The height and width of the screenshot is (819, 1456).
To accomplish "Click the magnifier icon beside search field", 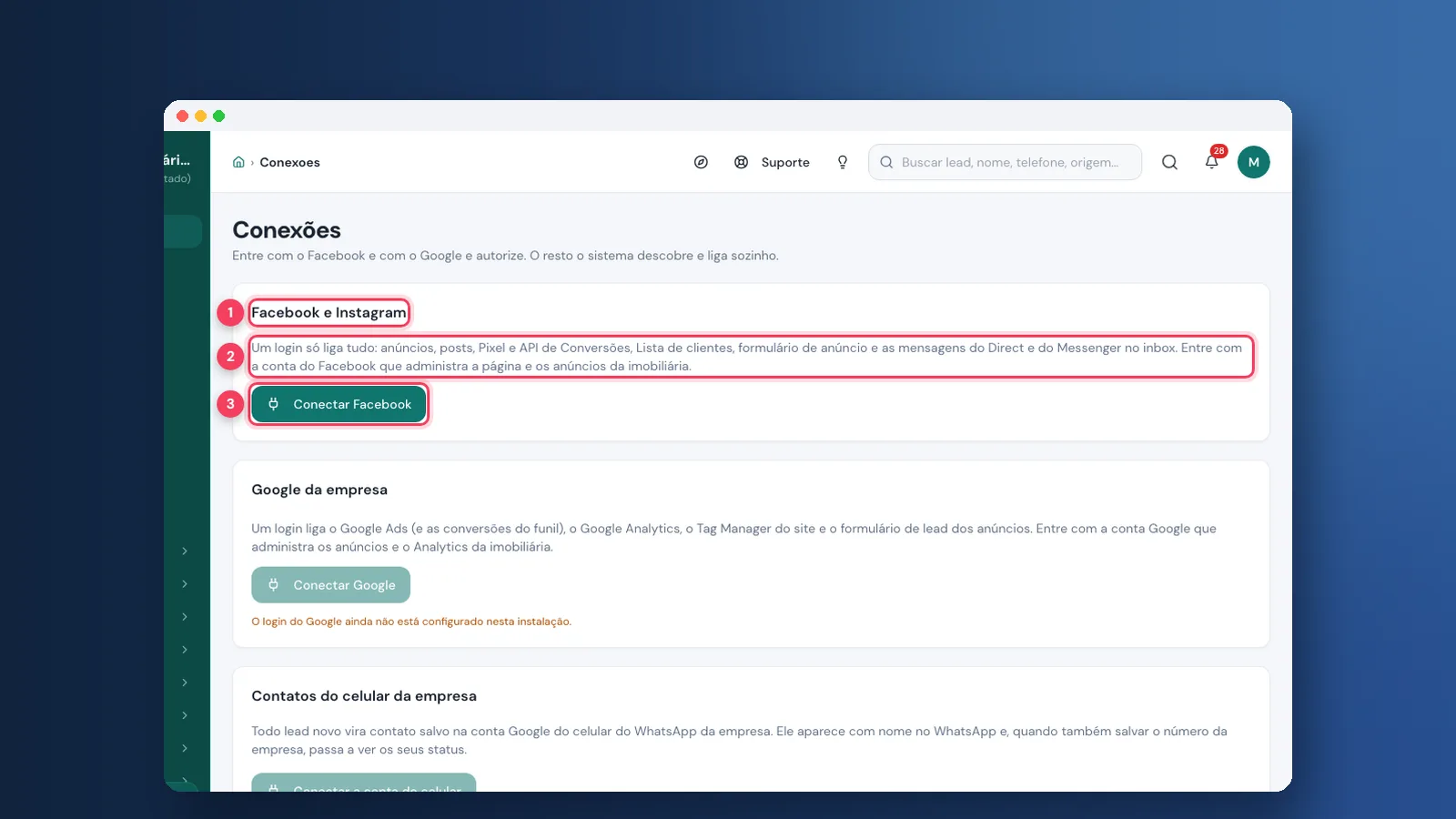I will point(1169,162).
